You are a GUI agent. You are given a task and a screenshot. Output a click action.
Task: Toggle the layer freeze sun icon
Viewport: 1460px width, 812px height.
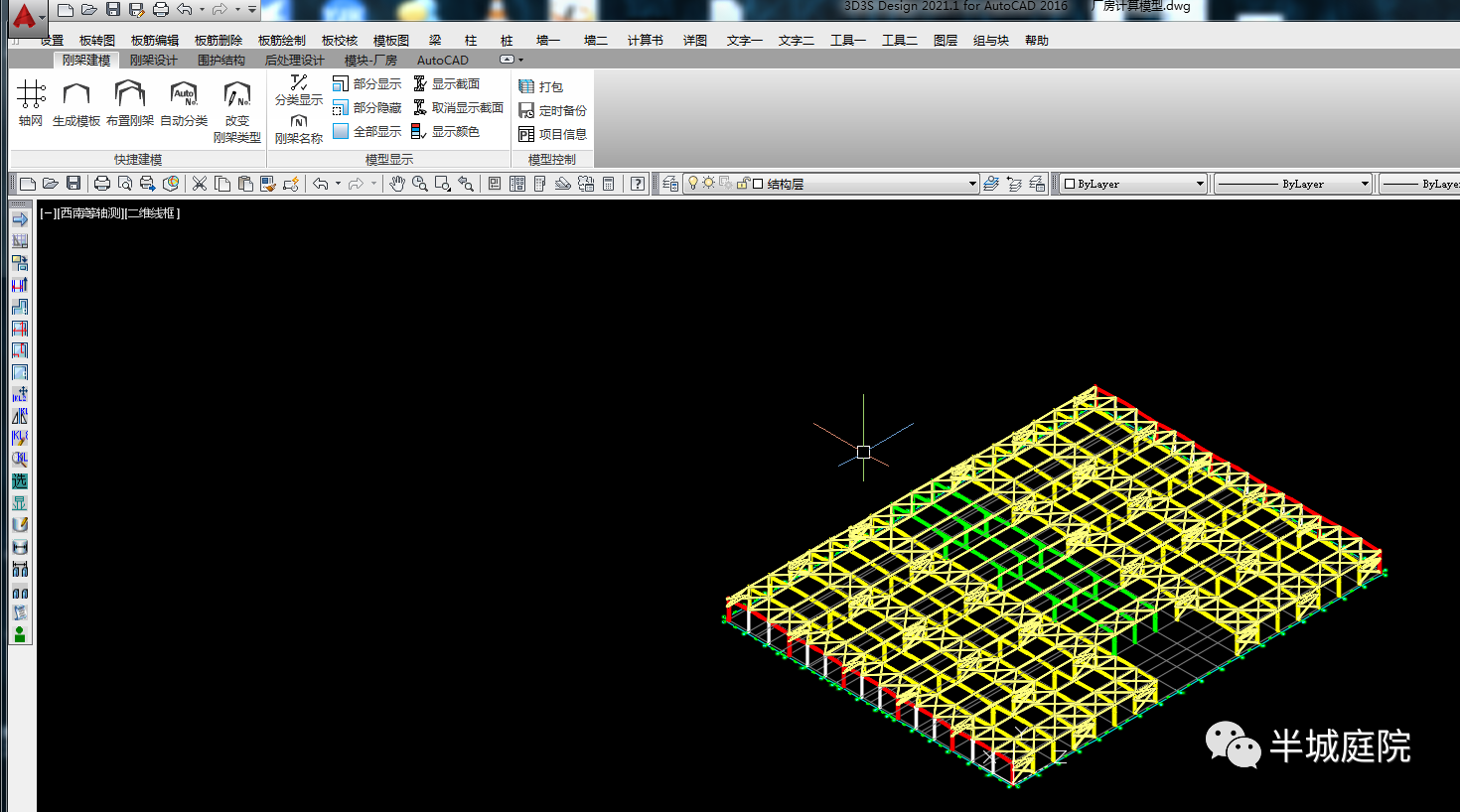(709, 184)
